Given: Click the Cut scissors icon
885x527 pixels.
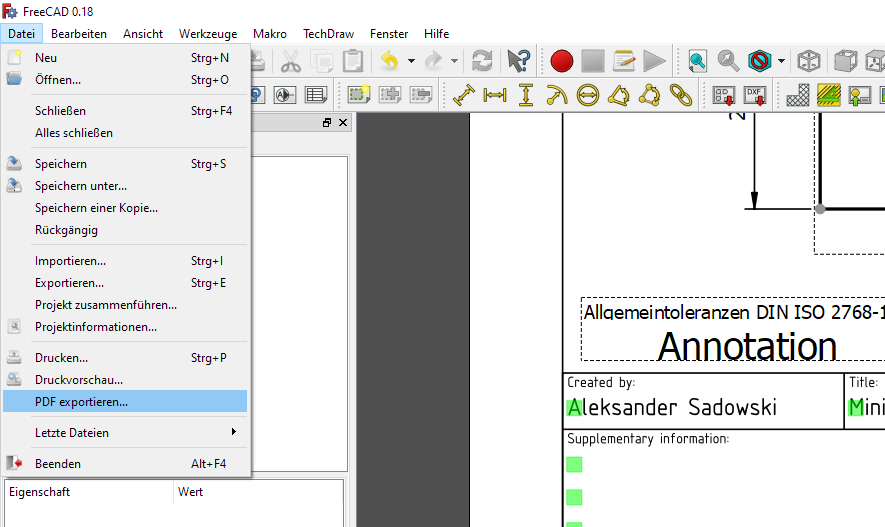Looking at the screenshot, I should (x=291, y=61).
